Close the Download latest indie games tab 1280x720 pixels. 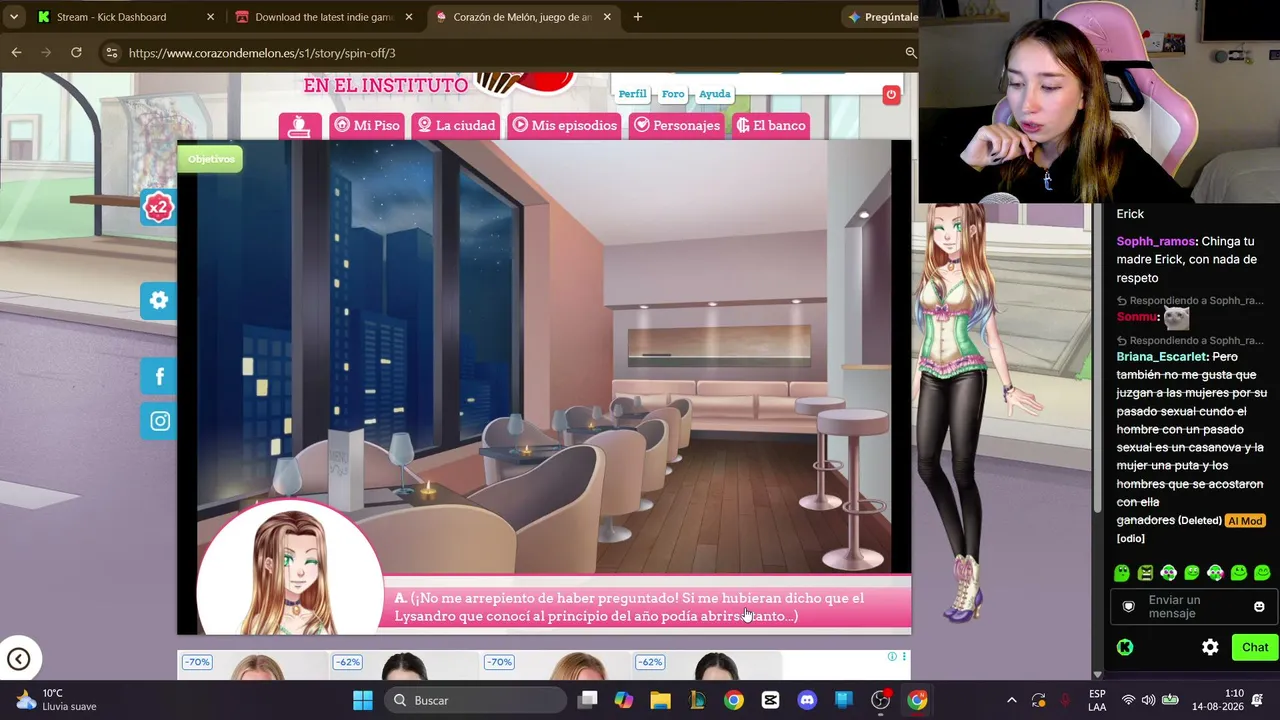[x=408, y=17]
